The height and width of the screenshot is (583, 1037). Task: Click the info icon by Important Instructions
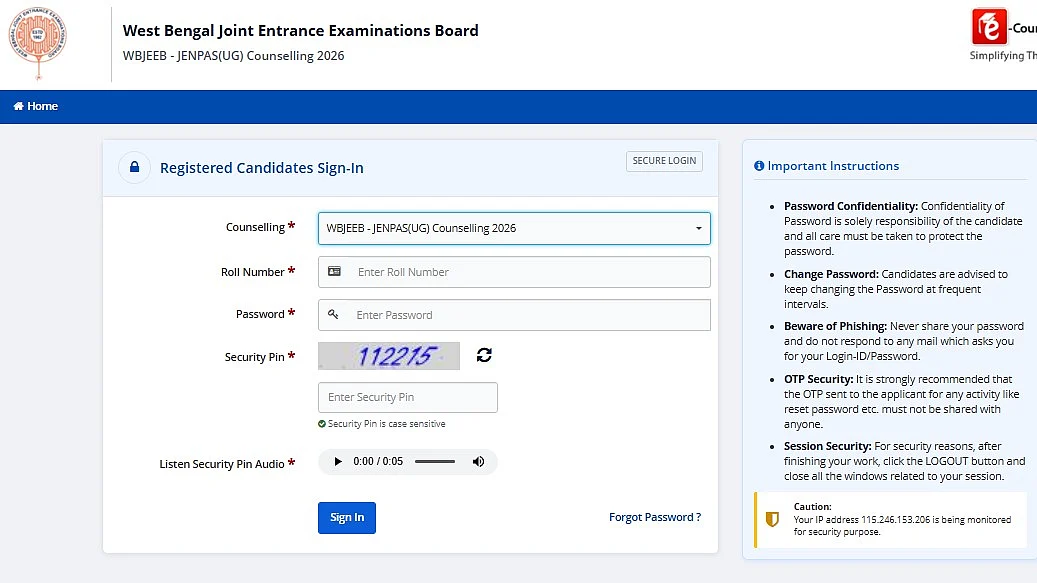coord(759,166)
